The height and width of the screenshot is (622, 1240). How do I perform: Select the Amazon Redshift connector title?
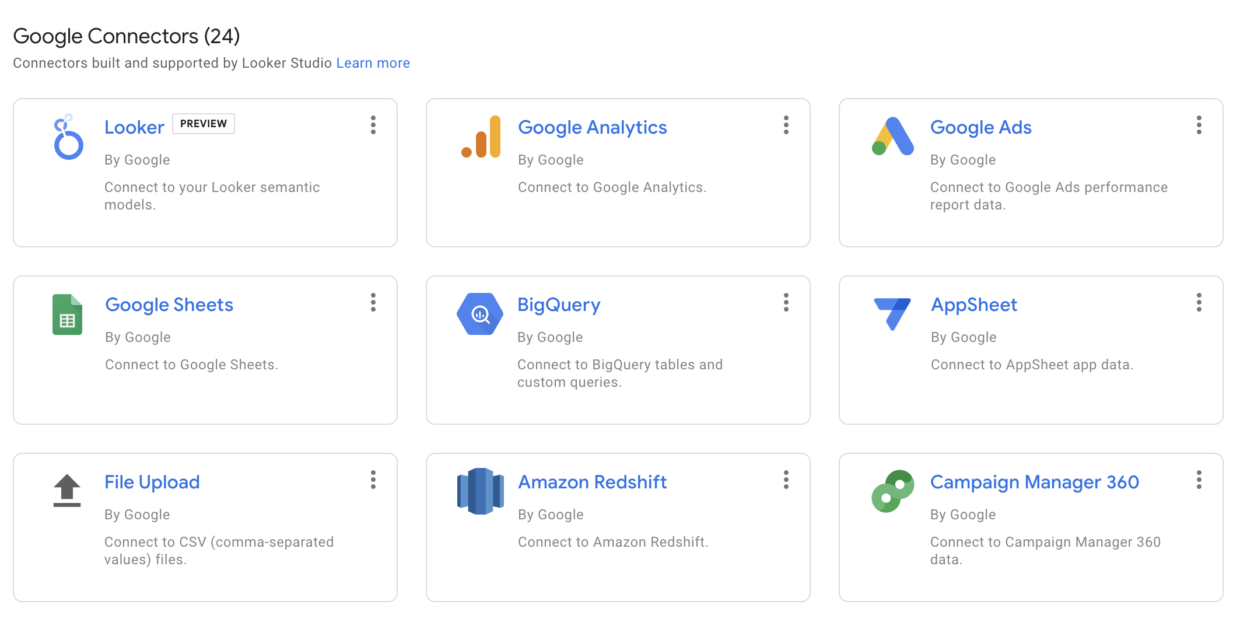point(592,482)
